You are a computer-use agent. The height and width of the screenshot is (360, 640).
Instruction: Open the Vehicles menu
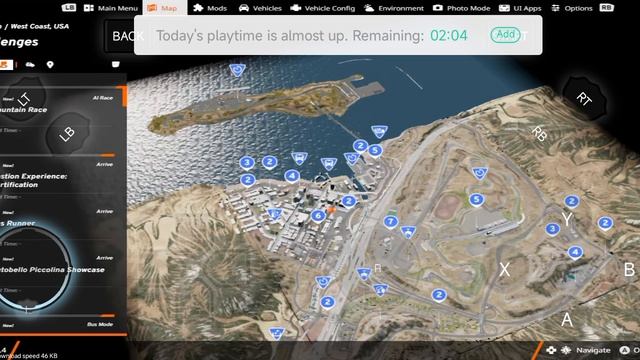[260, 8]
